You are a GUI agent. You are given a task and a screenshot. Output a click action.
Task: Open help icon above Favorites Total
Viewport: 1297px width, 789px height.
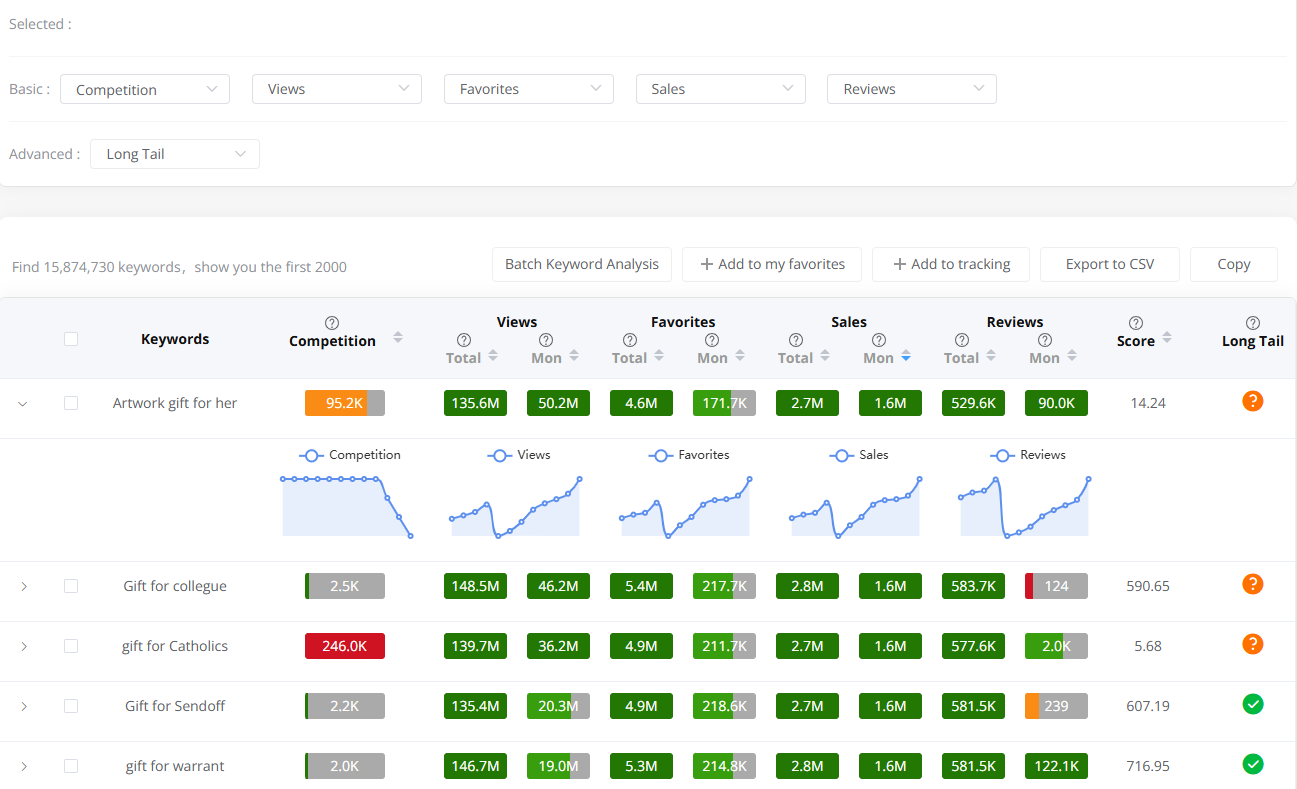[x=629, y=340]
